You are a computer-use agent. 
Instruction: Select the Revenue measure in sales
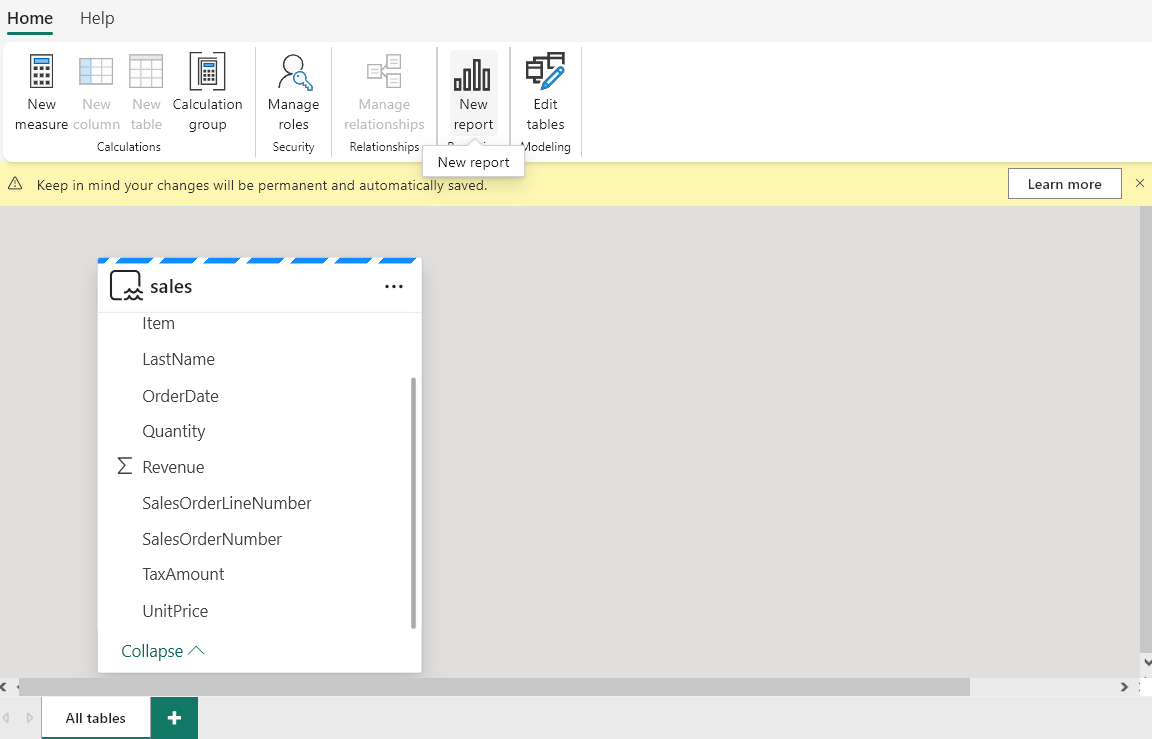point(173,466)
